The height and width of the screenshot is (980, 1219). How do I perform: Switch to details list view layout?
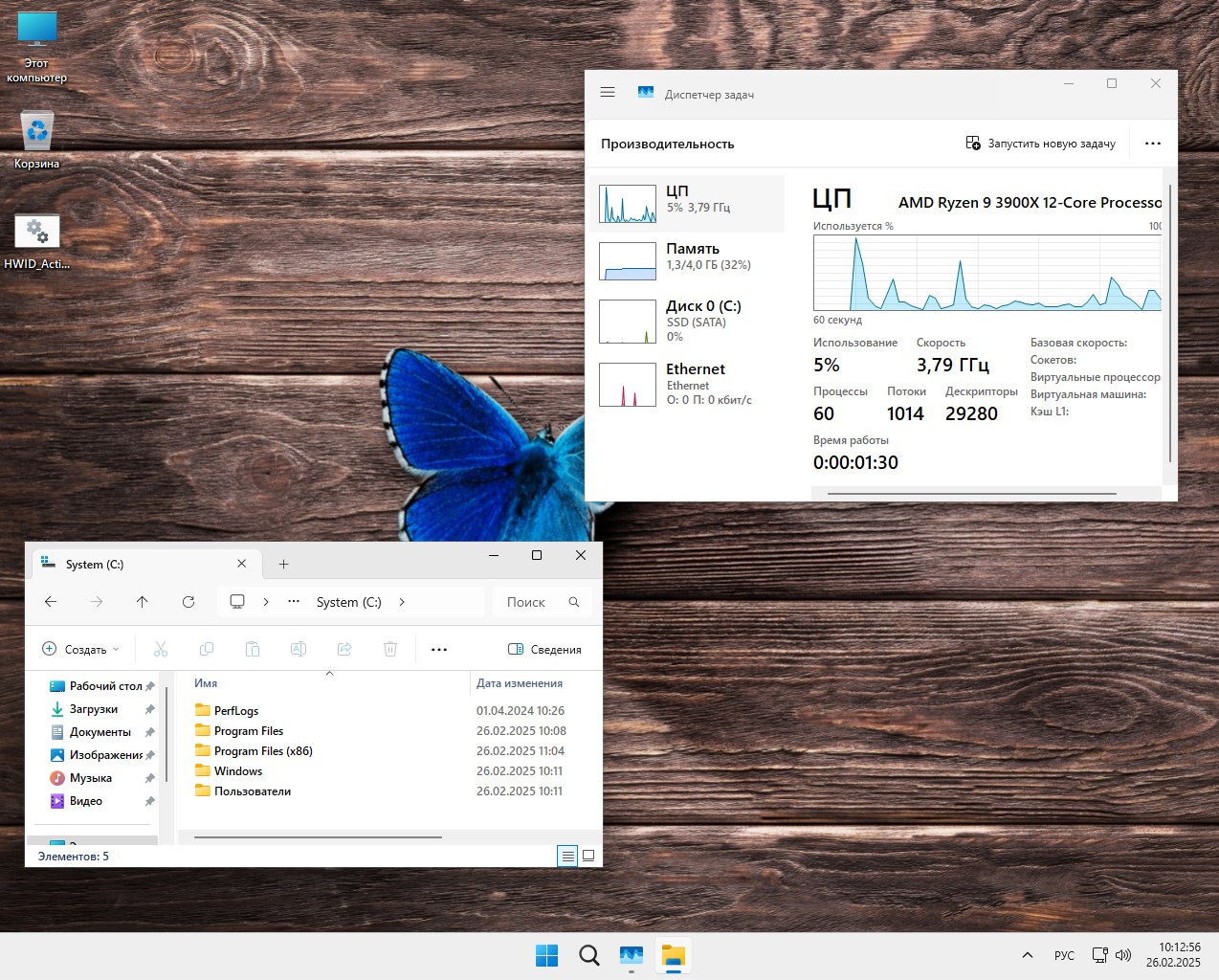[x=567, y=856]
